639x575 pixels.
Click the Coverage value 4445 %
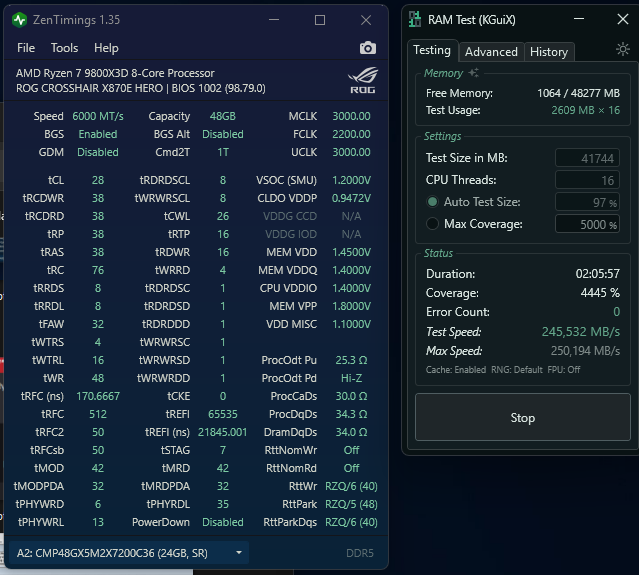click(x=600, y=293)
